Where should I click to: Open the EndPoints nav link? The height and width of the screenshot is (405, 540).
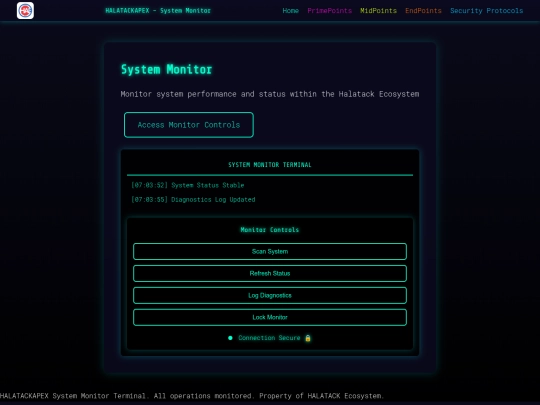point(423,11)
